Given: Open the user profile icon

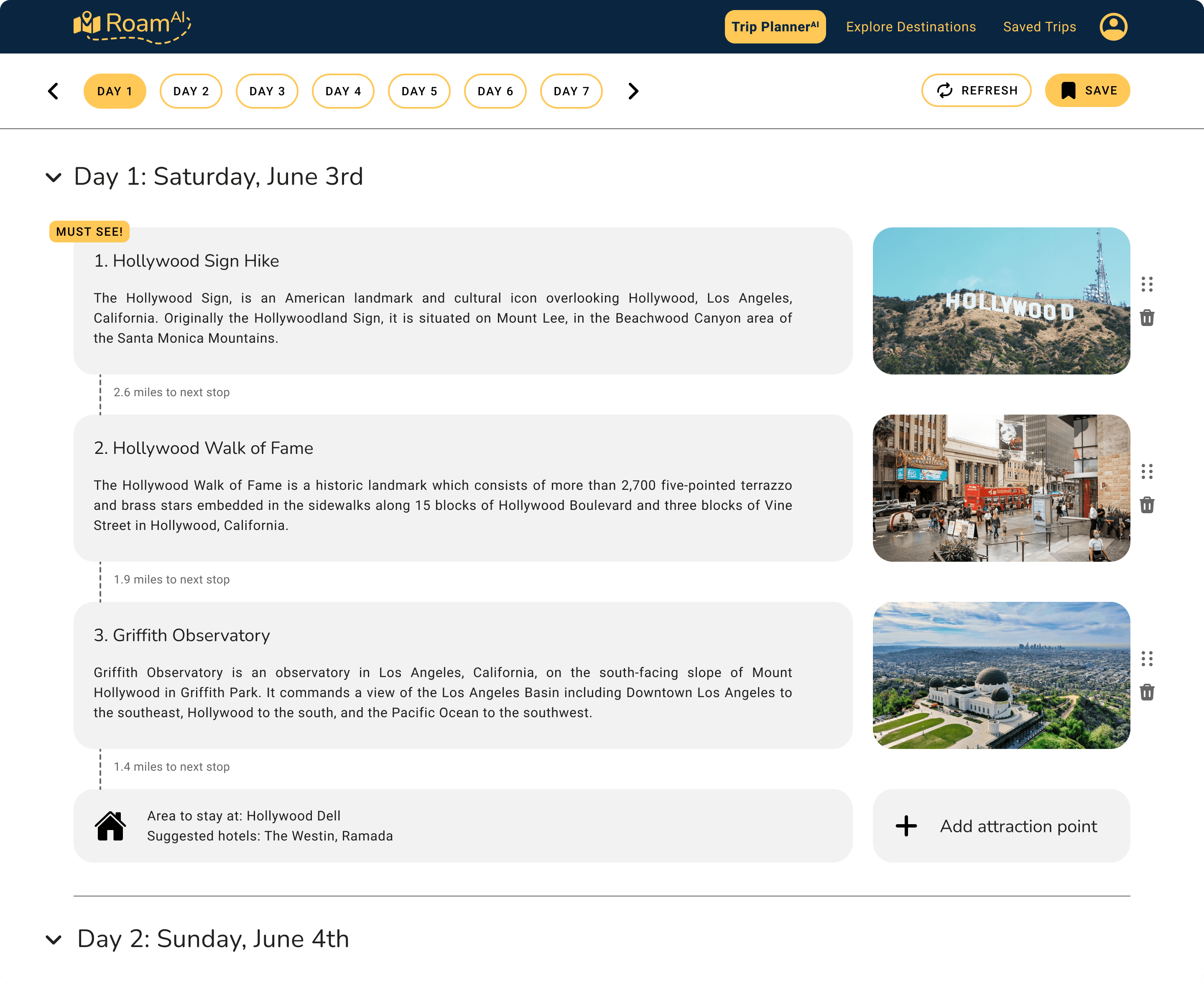Looking at the screenshot, I should coord(1113,27).
